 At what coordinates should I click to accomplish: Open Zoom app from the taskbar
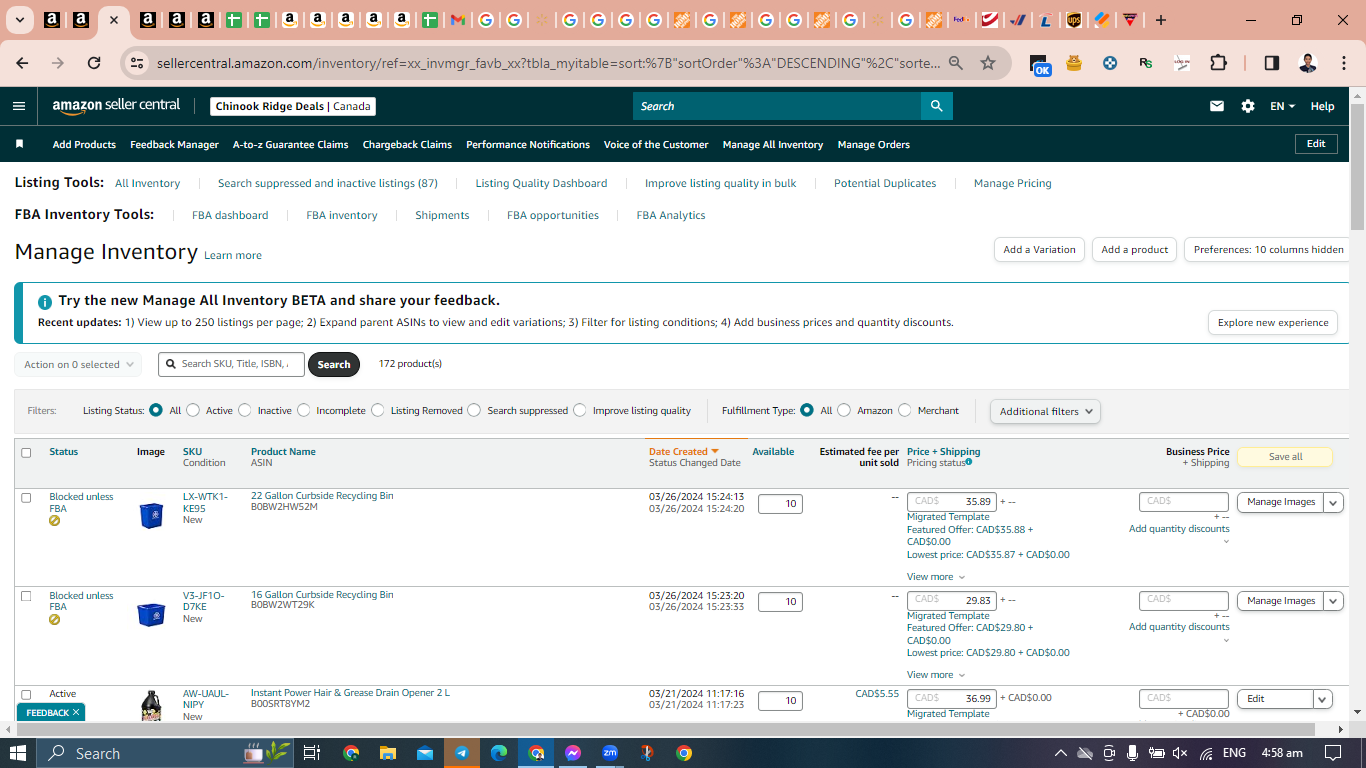tap(610, 753)
